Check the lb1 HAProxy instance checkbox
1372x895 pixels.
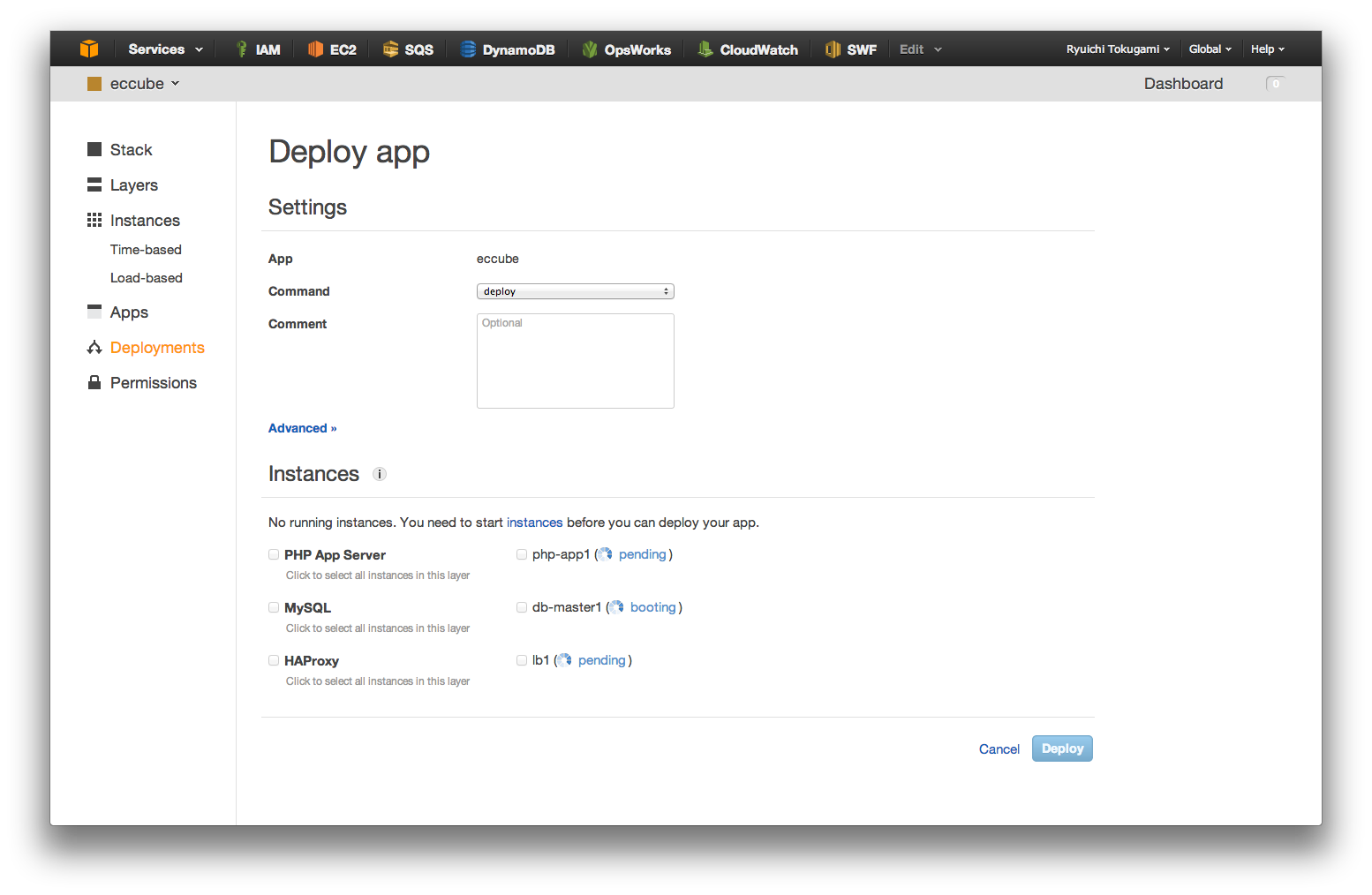pyautogui.click(x=522, y=659)
